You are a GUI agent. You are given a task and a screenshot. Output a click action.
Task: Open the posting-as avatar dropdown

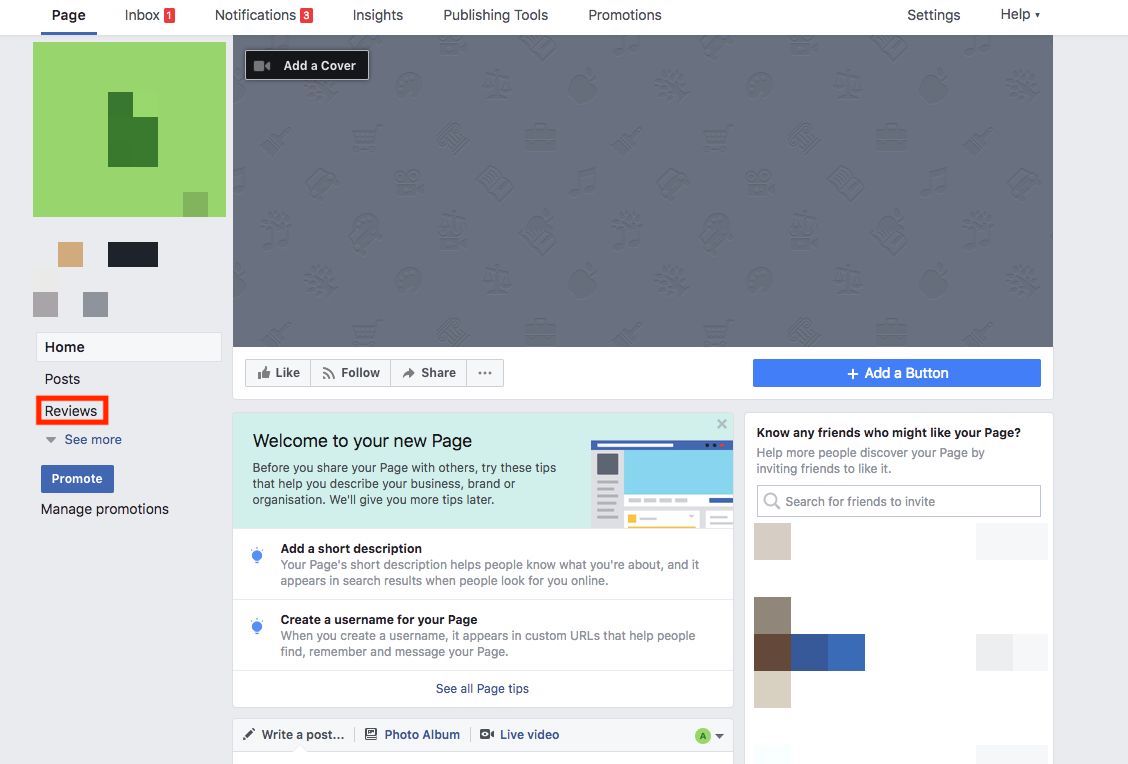(709, 735)
